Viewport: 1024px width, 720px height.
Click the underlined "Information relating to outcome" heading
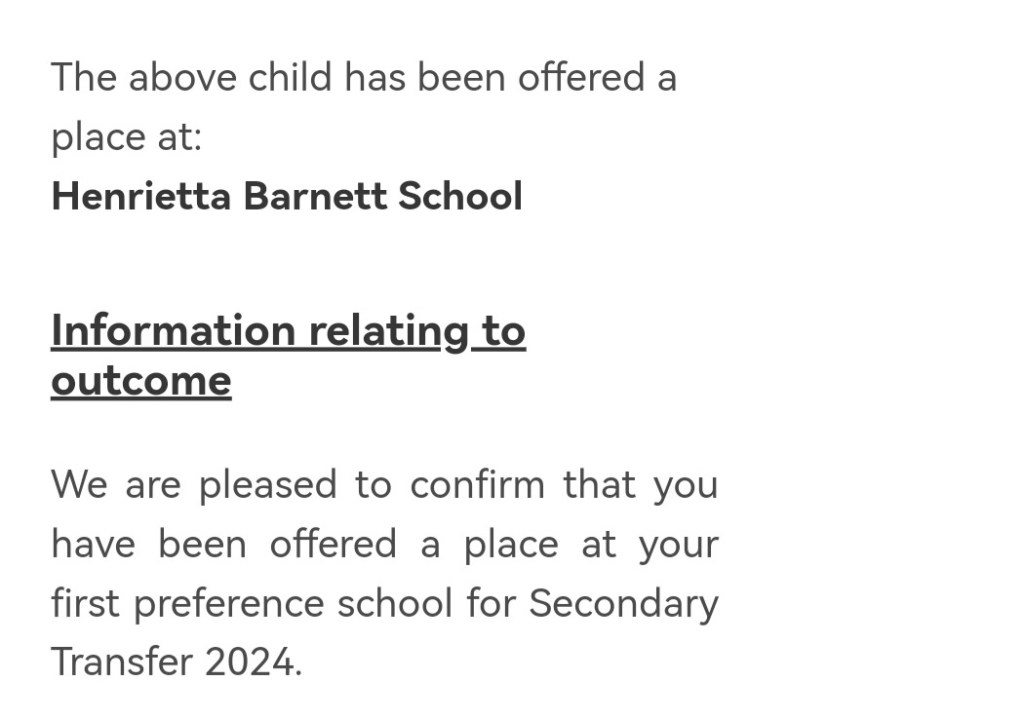click(x=288, y=332)
